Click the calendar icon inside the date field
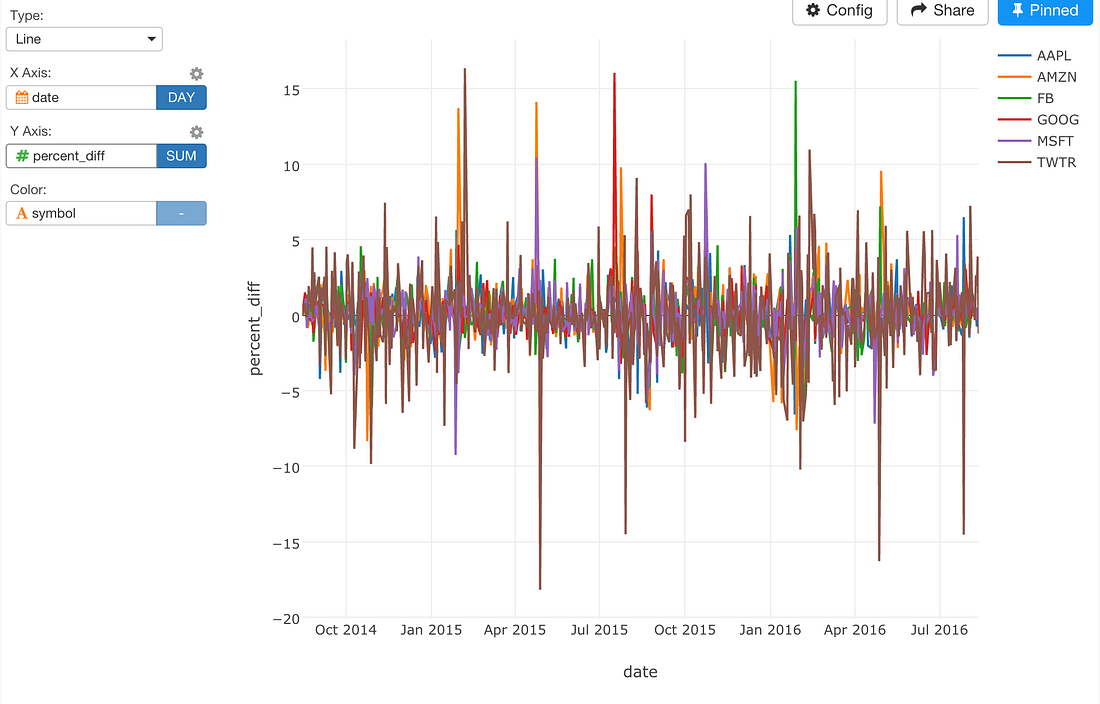This screenshot has height=704, width=1100. pos(23,97)
